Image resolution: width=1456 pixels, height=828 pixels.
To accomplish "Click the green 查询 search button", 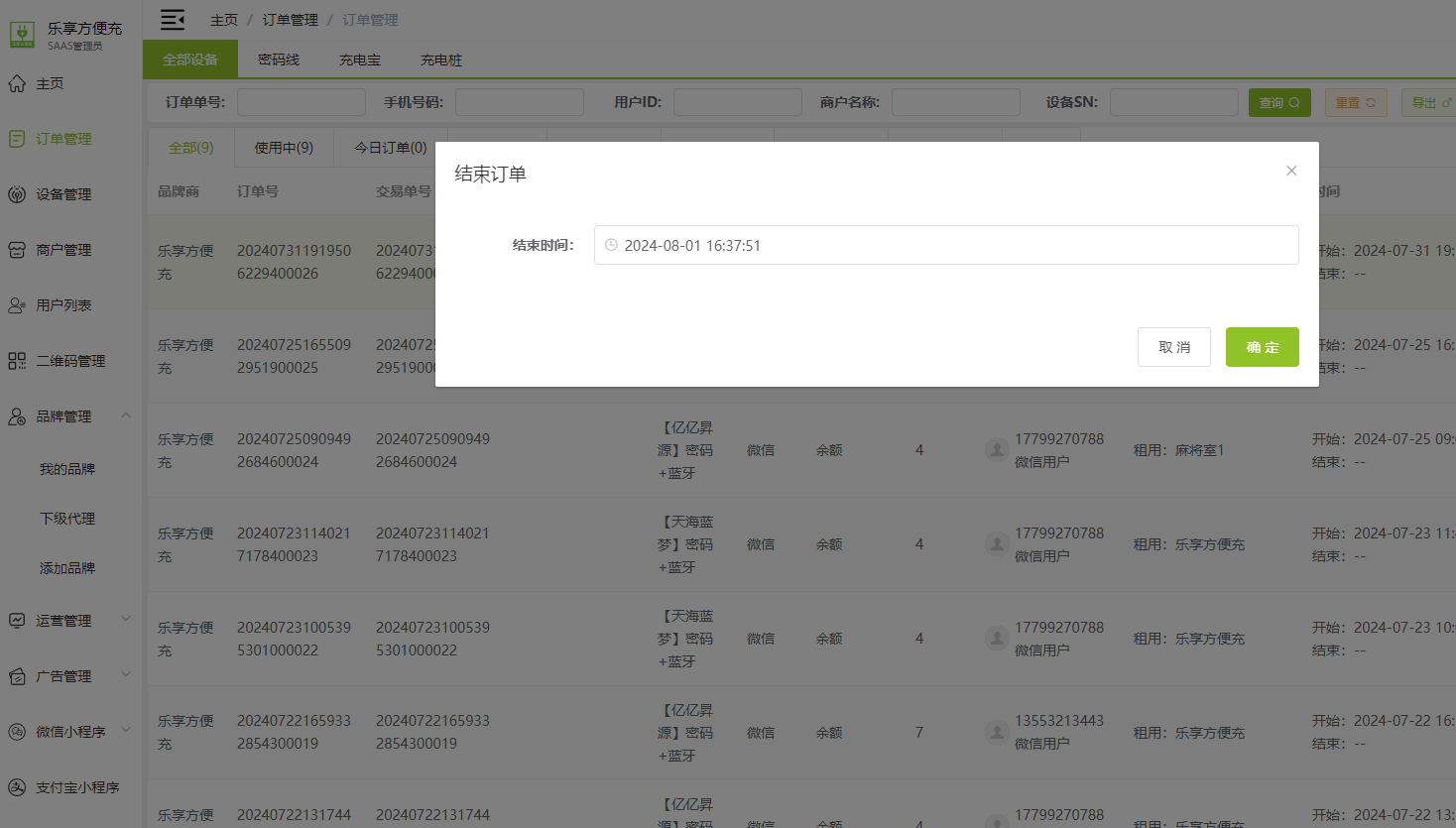I will (x=1279, y=102).
